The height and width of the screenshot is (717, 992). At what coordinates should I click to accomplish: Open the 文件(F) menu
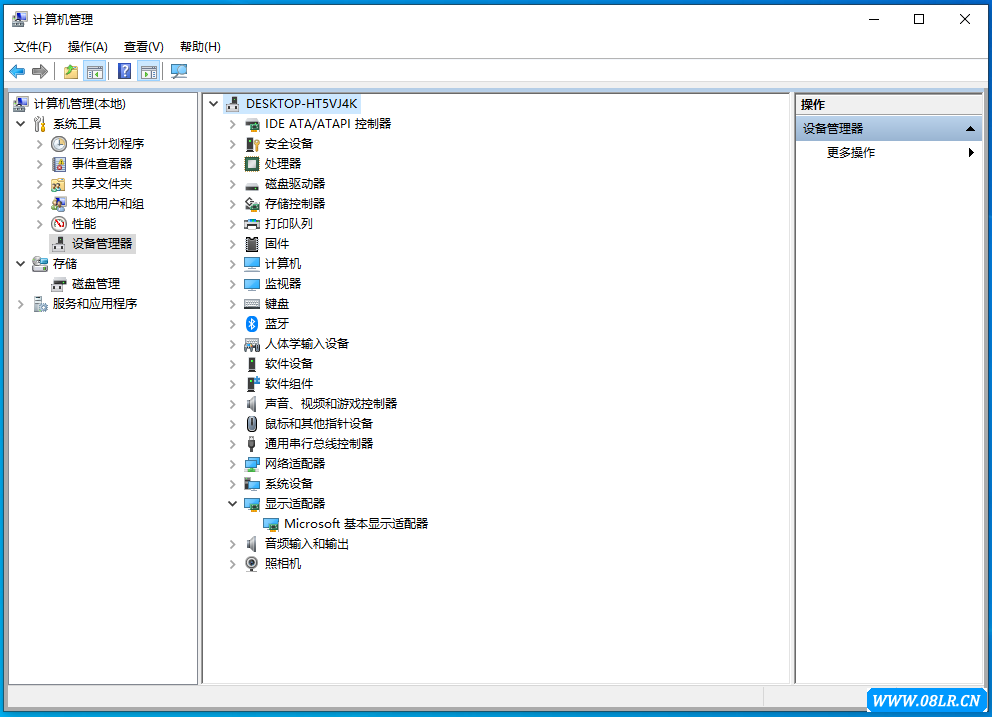coord(32,47)
